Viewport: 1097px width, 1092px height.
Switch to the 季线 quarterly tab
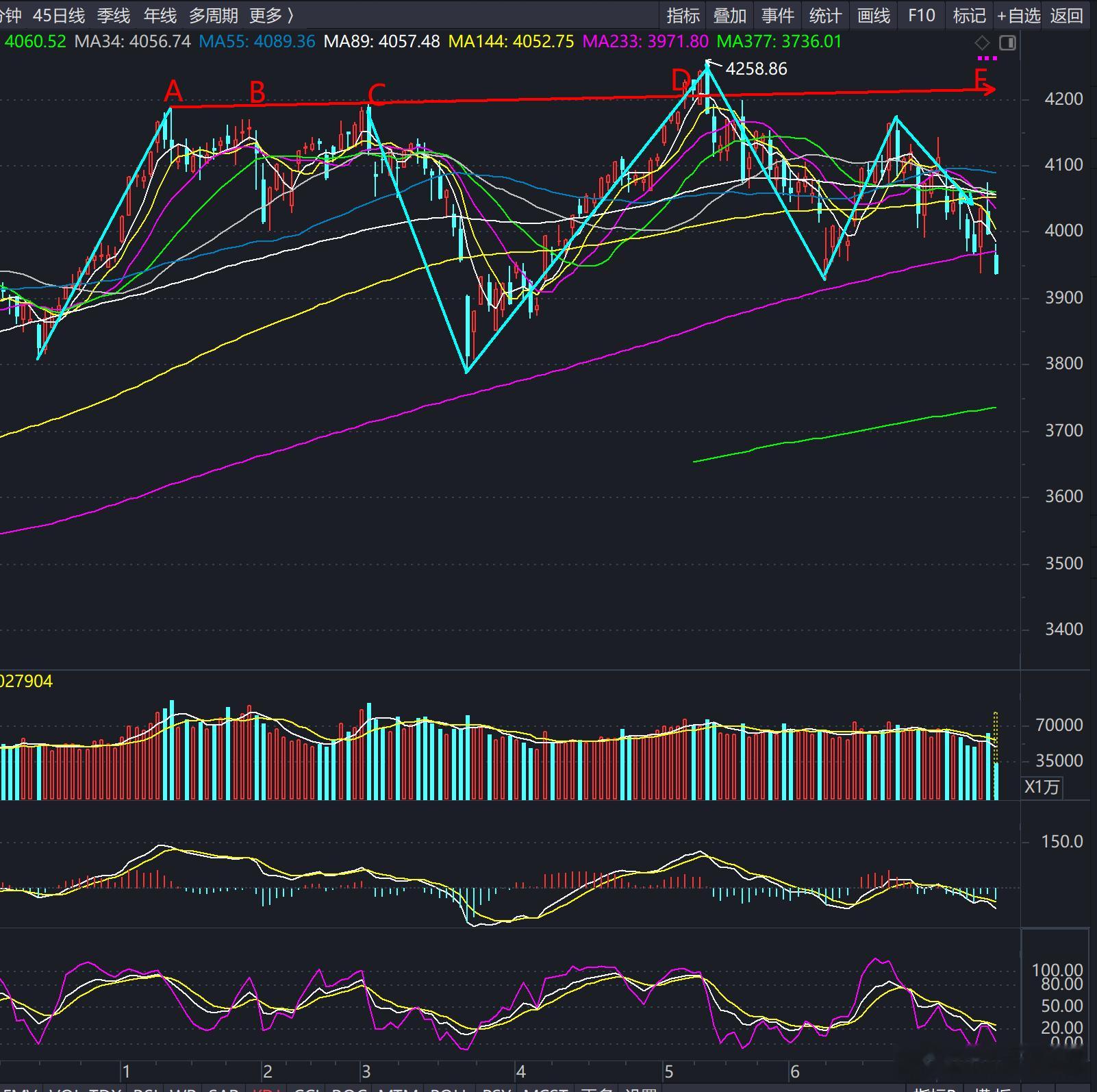tap(113, 15)
